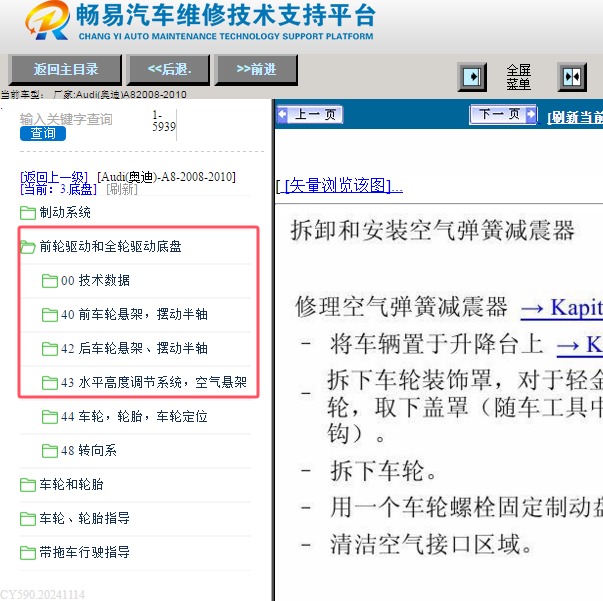The height and width of the screenshot is (601, 603).
Task: Open 00 技术数据 tree entry
Action: pos(95,280)
